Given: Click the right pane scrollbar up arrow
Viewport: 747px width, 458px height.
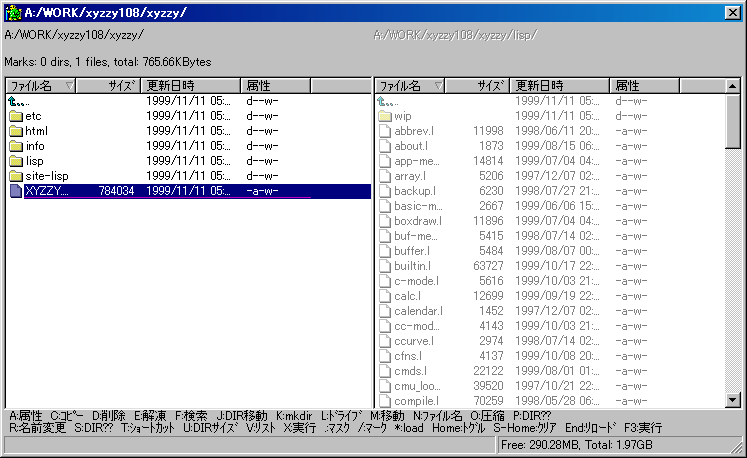Looking at the screenshot, I should [x=732, y=86].
